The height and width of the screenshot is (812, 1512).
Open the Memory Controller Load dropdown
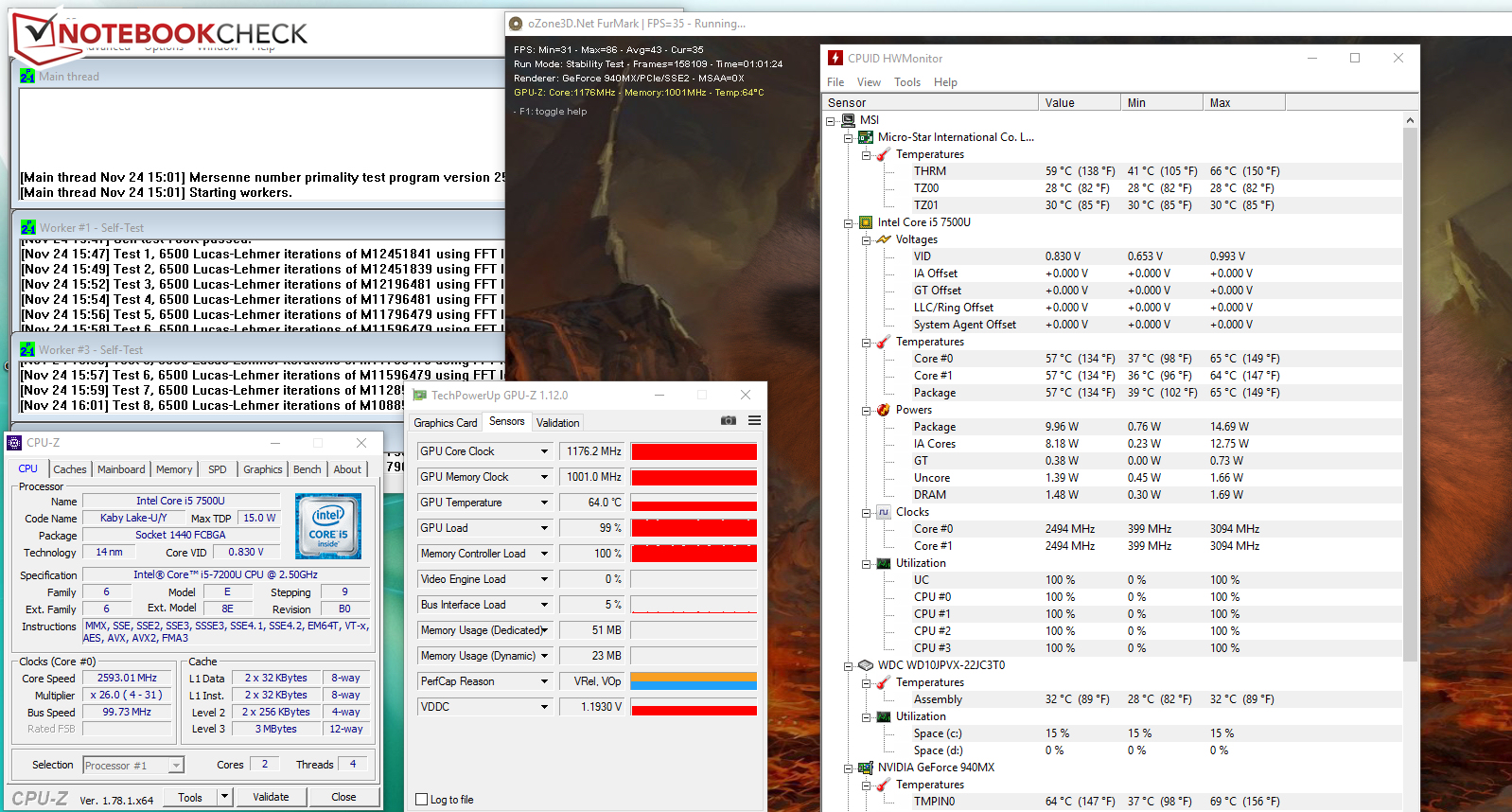click(544, 554)
